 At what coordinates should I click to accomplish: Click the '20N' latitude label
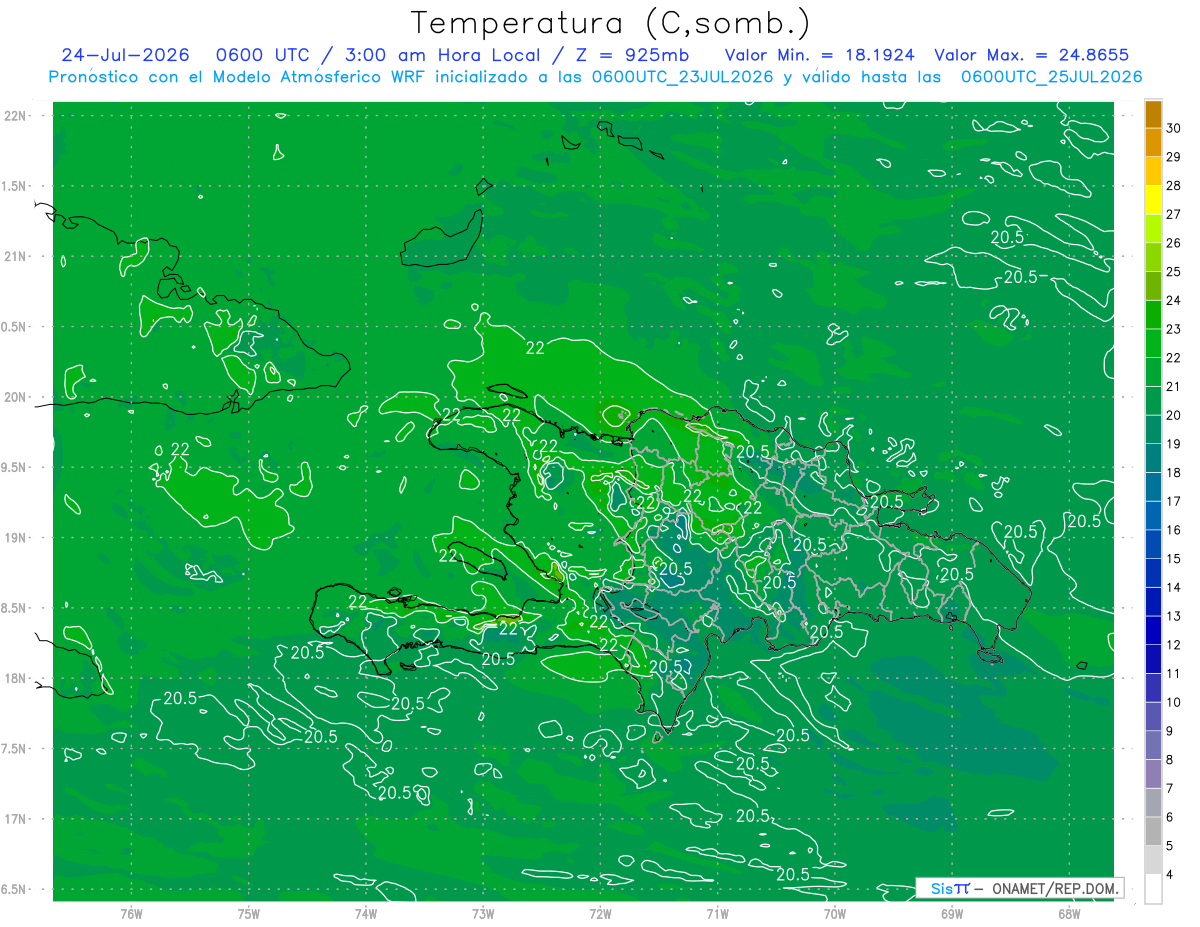(16, 397)
